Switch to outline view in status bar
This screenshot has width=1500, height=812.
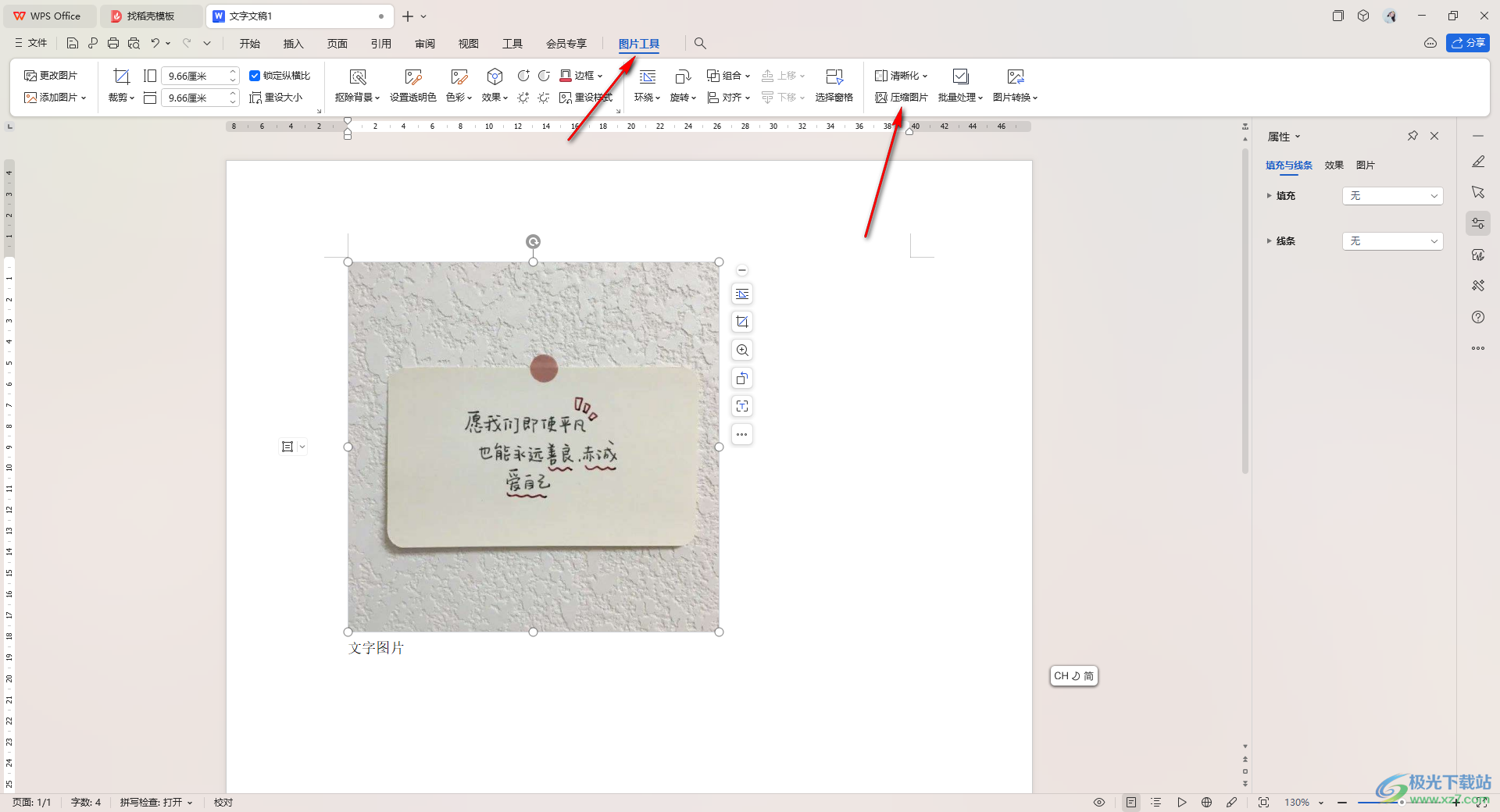point(1156,802)
